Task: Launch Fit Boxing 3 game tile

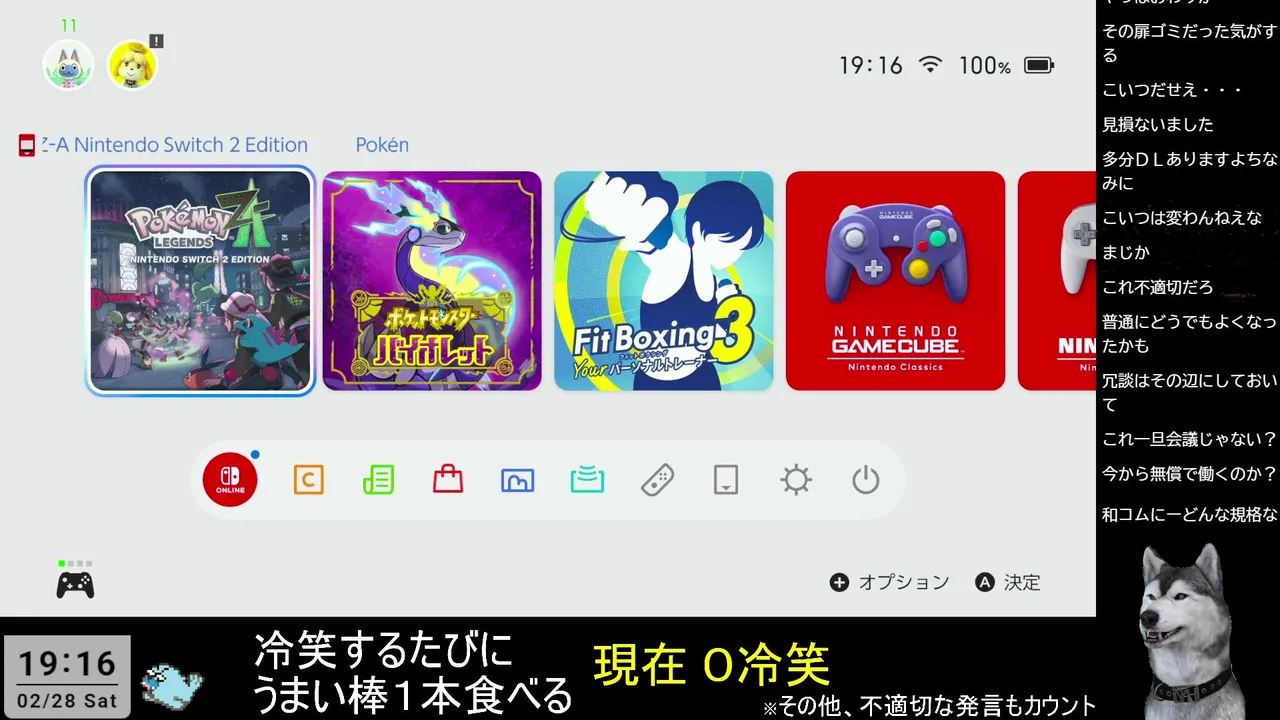Action: 664,281
